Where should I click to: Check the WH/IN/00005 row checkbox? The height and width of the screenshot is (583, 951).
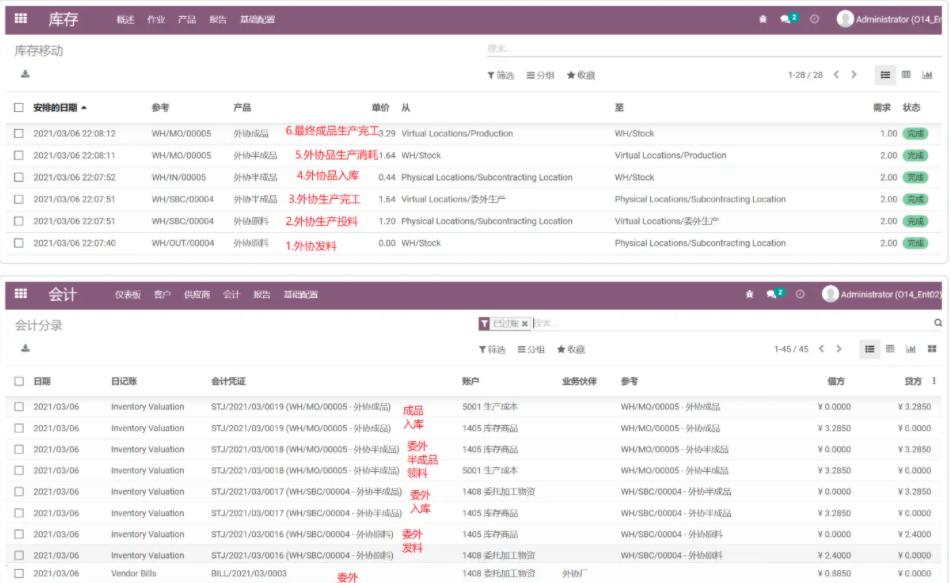(x=17, y=179)
